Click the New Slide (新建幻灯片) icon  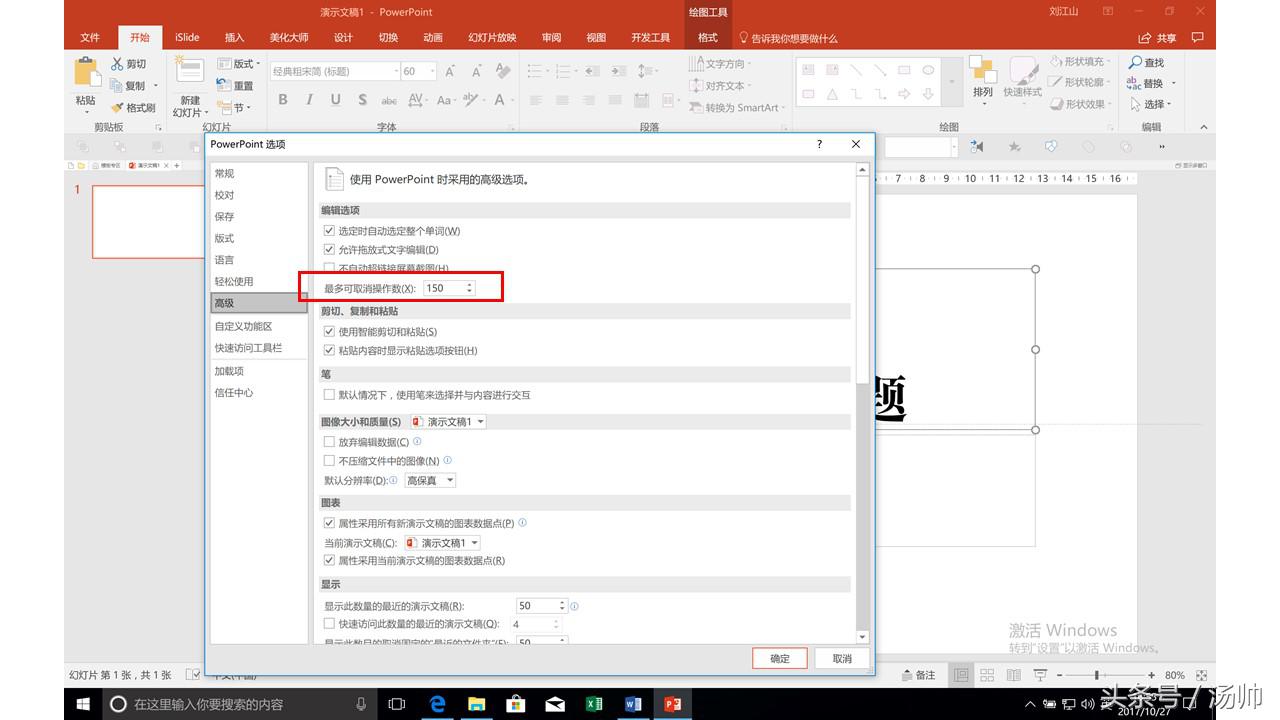coord(190,72)
